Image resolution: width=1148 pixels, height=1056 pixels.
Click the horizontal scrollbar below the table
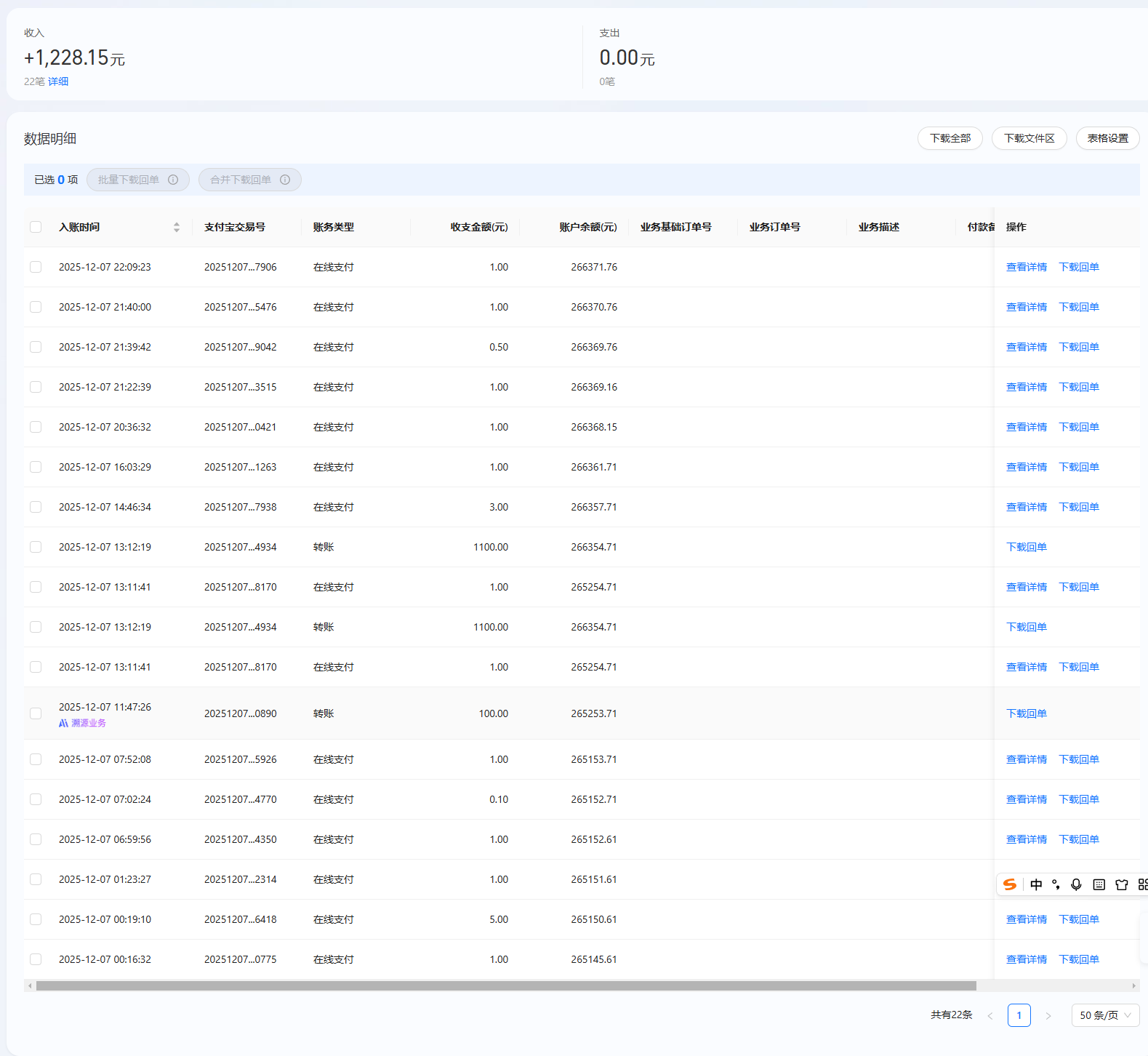[506, 986]
